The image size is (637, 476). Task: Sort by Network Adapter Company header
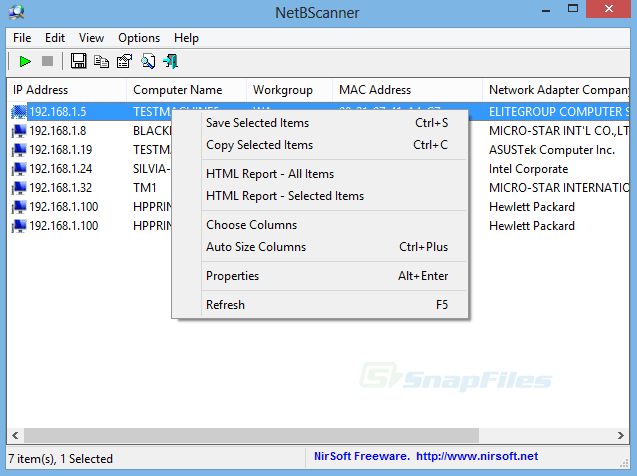pyautogui.click(x=556, y=90)
